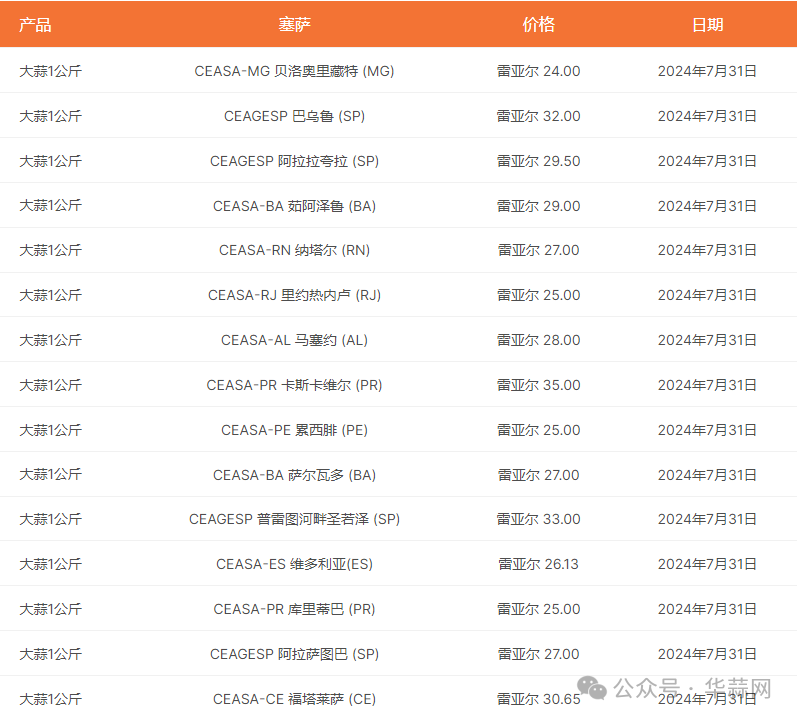Click the price 雷亚尔 26.13
The width and height of the screenshot is (797, 720).
tap(538, 564)
